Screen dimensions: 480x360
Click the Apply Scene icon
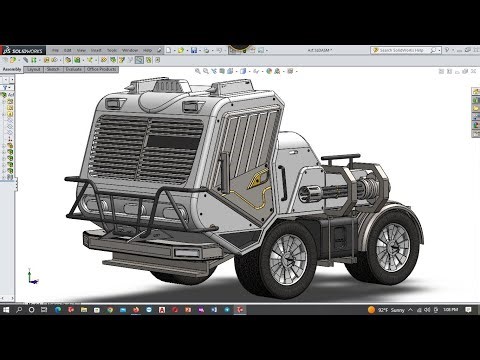[277, 71]
